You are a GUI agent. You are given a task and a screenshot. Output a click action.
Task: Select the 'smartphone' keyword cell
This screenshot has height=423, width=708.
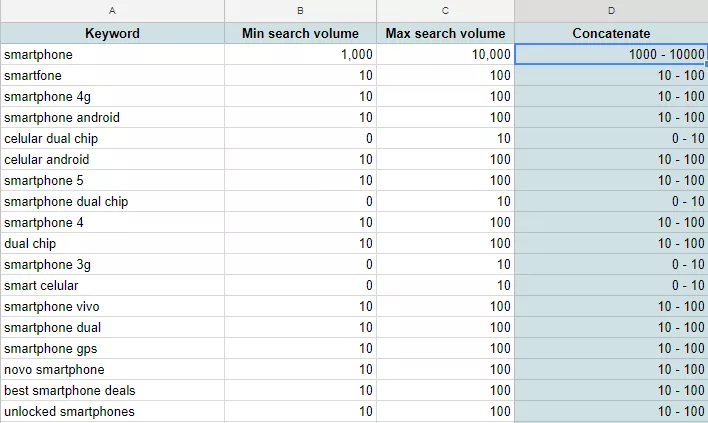112,55
